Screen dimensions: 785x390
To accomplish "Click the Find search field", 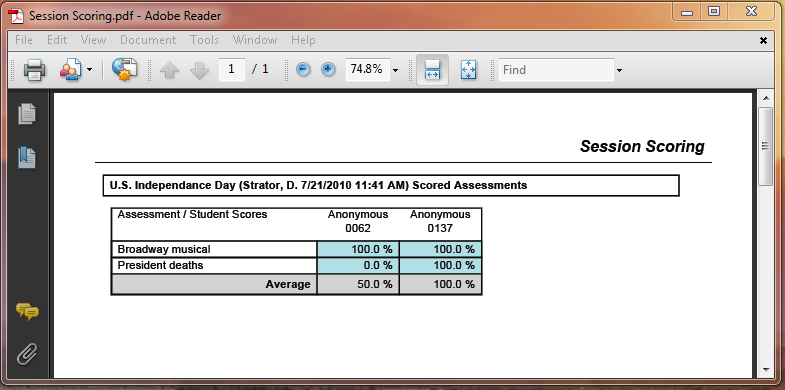I will 556,70.
